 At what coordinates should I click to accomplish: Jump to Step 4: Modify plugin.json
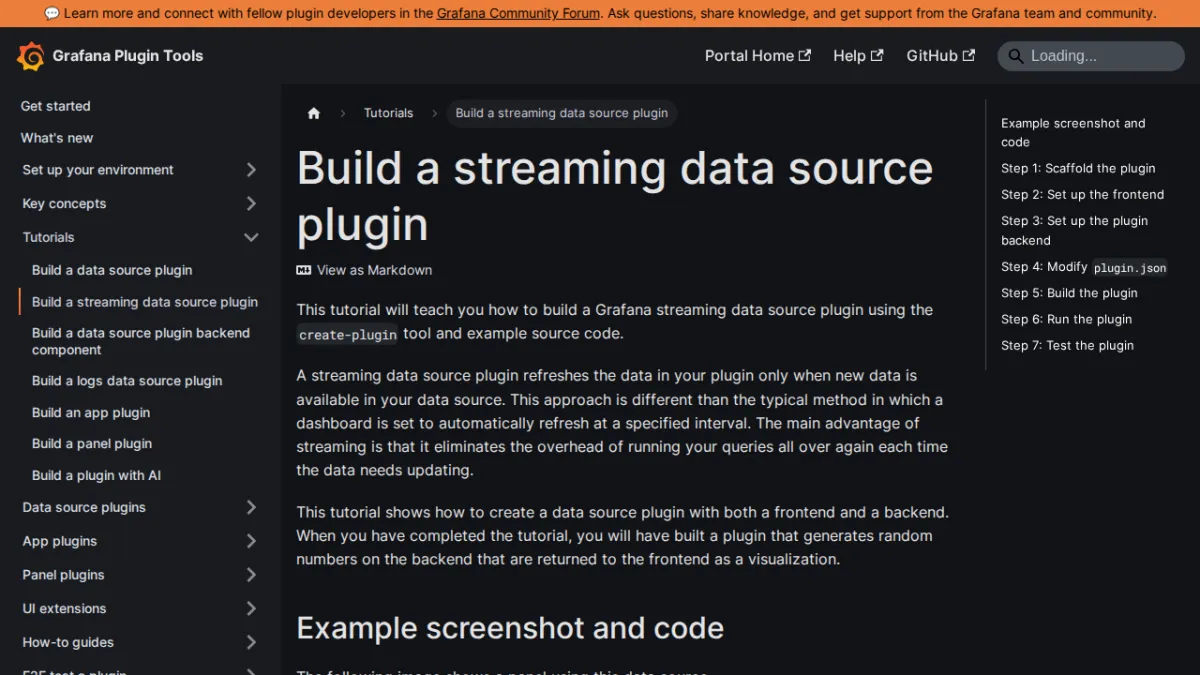1084,267
